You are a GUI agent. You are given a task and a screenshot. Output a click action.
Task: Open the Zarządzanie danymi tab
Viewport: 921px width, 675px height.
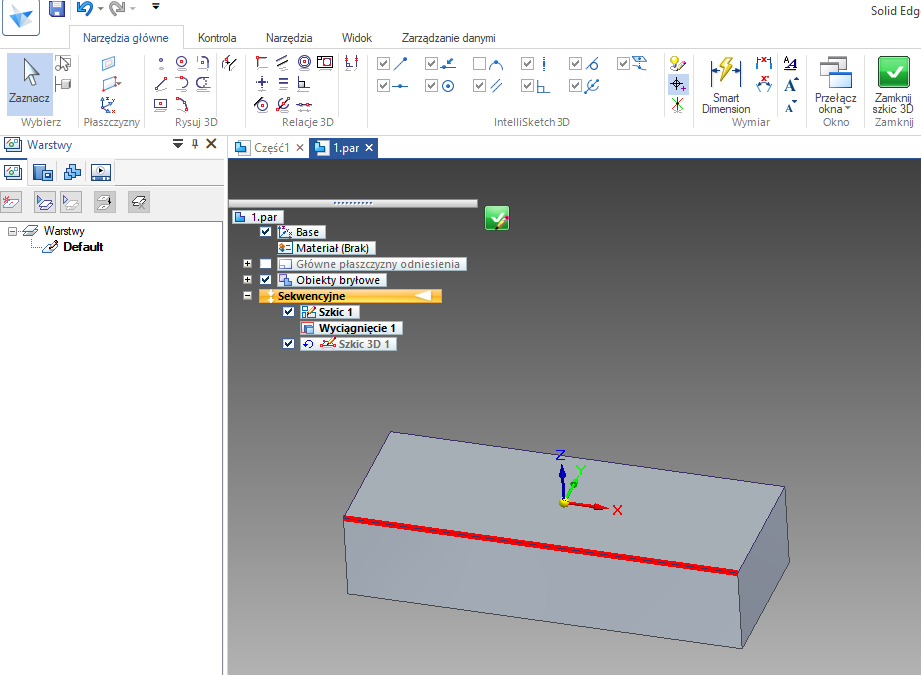click(x=449, y=38)
